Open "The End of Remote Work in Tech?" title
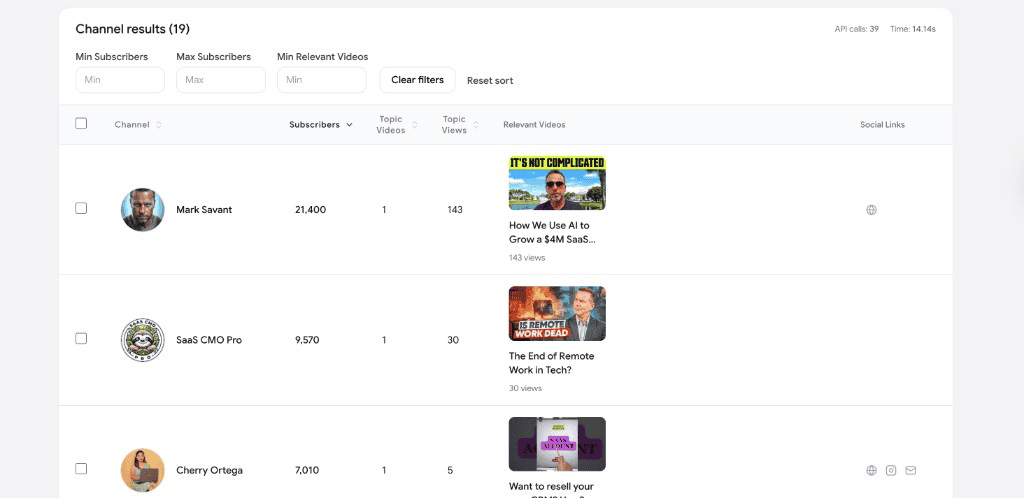Image resolution: width=1024 pixels, height=498 pixels. click(551, 363)
